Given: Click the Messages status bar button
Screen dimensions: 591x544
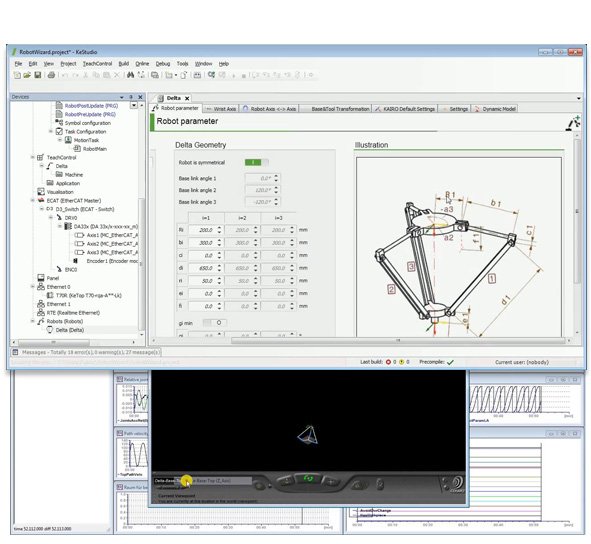Looking at the screenshot, I should pyautogui.click(x=86, y=352).
